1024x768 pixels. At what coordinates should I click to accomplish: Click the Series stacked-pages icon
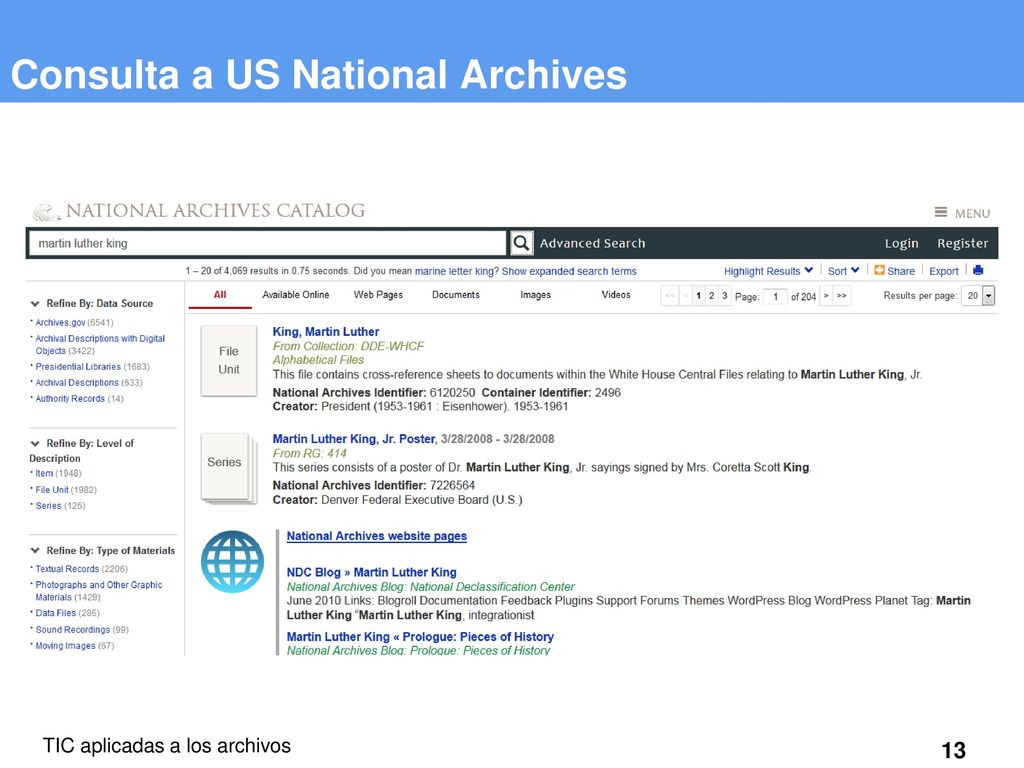pyautogui.click(x=228, y=468)
